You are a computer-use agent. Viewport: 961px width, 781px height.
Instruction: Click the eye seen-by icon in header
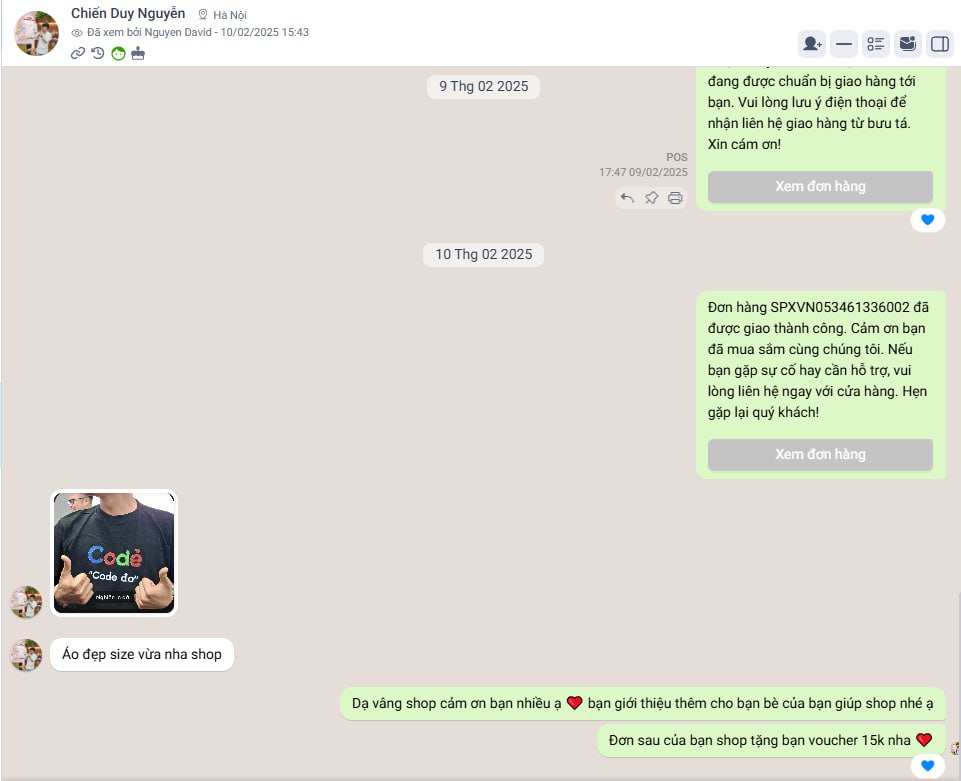click(77, 32)
